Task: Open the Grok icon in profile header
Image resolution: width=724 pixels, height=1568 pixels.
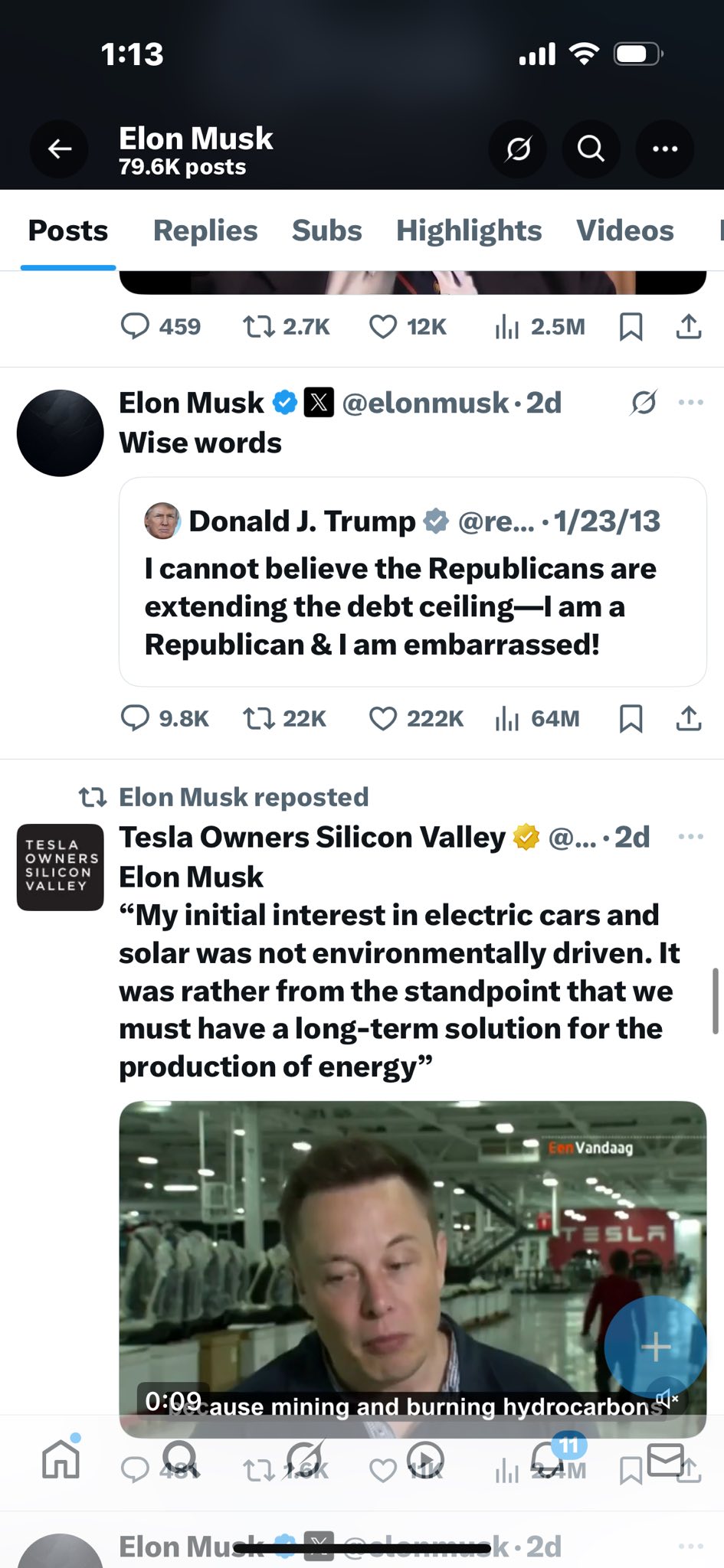Action: click(x=518, y=149)
